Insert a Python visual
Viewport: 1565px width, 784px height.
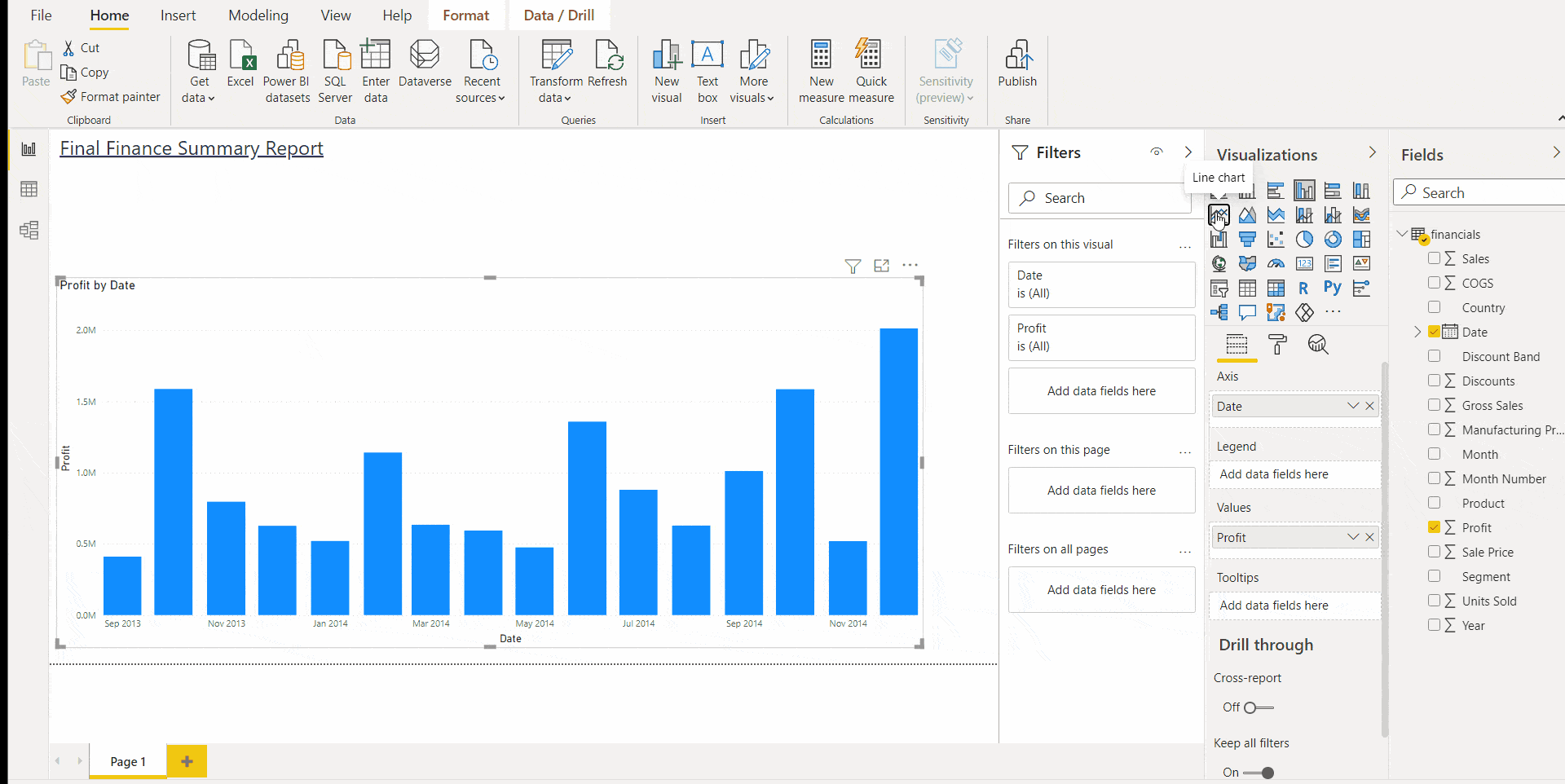point(1334,287)
